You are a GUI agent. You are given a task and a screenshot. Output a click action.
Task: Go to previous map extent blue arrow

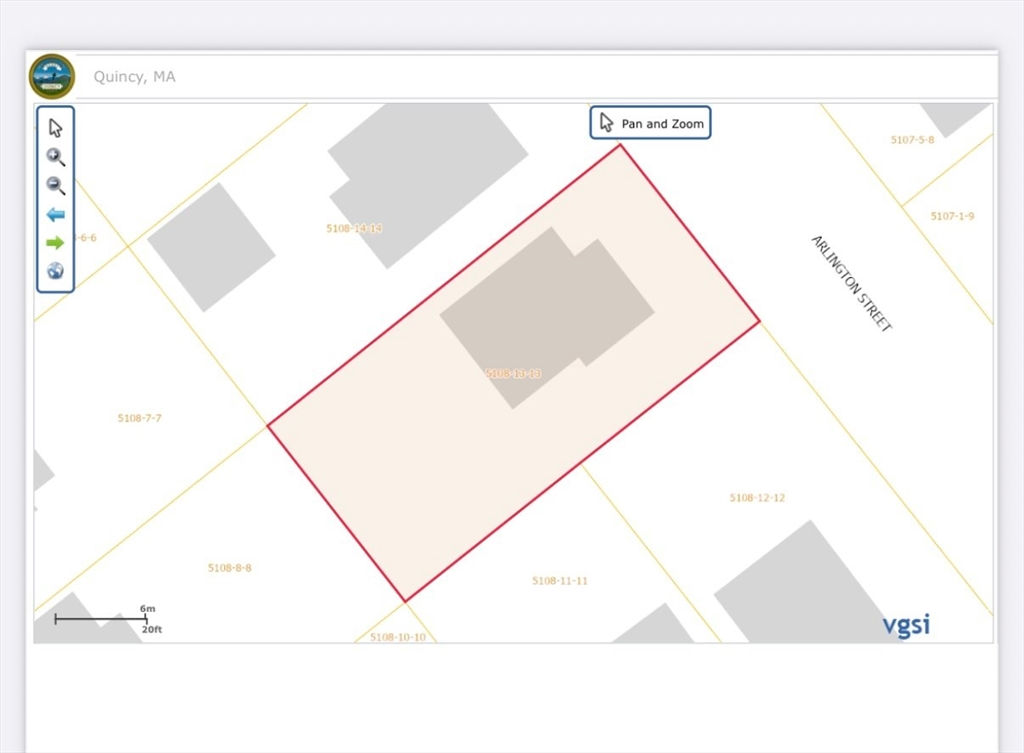pyautogui.click(x=56, y=214)
